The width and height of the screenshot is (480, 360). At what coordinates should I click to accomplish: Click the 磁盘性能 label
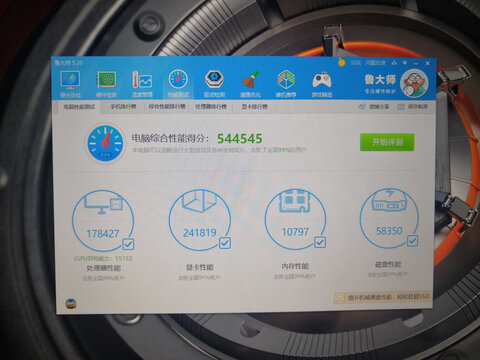tap(388, 265)
